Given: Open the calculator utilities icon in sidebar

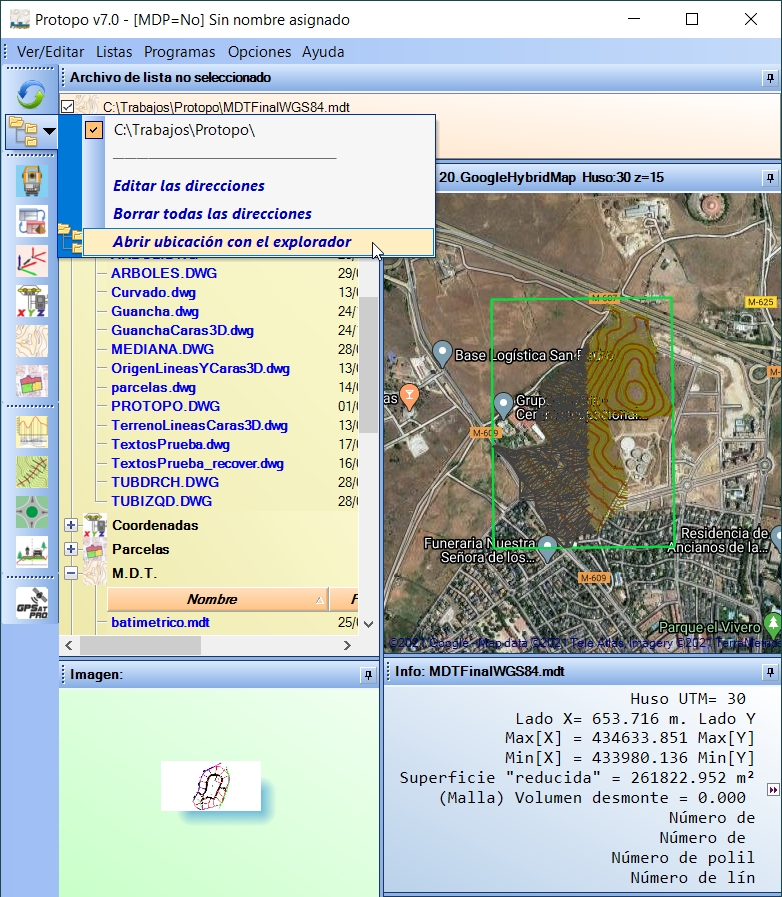Looking at the screenshot, I should click(x=32, y=221).
